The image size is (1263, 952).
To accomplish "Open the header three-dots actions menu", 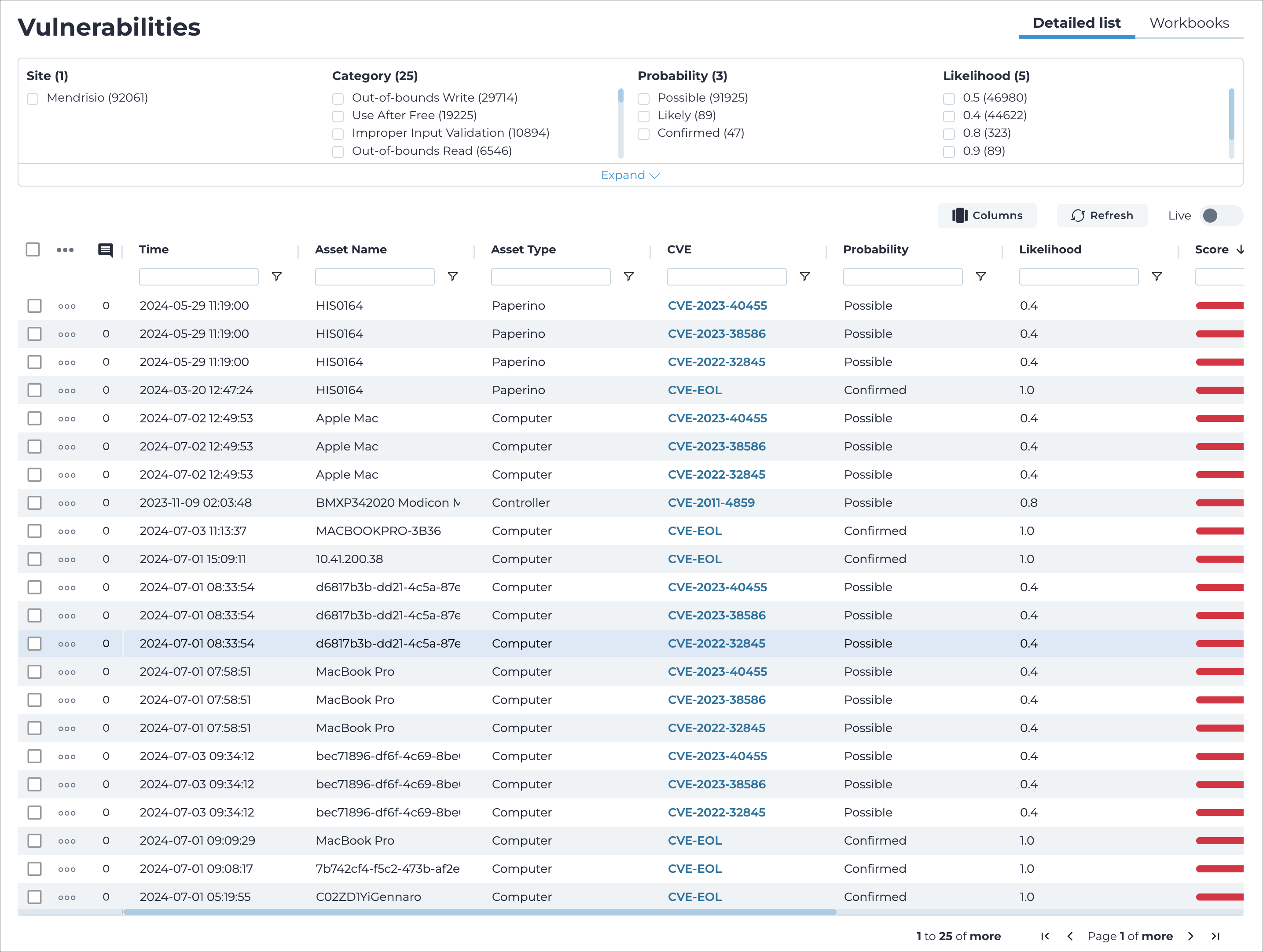I will coord(65,250).
